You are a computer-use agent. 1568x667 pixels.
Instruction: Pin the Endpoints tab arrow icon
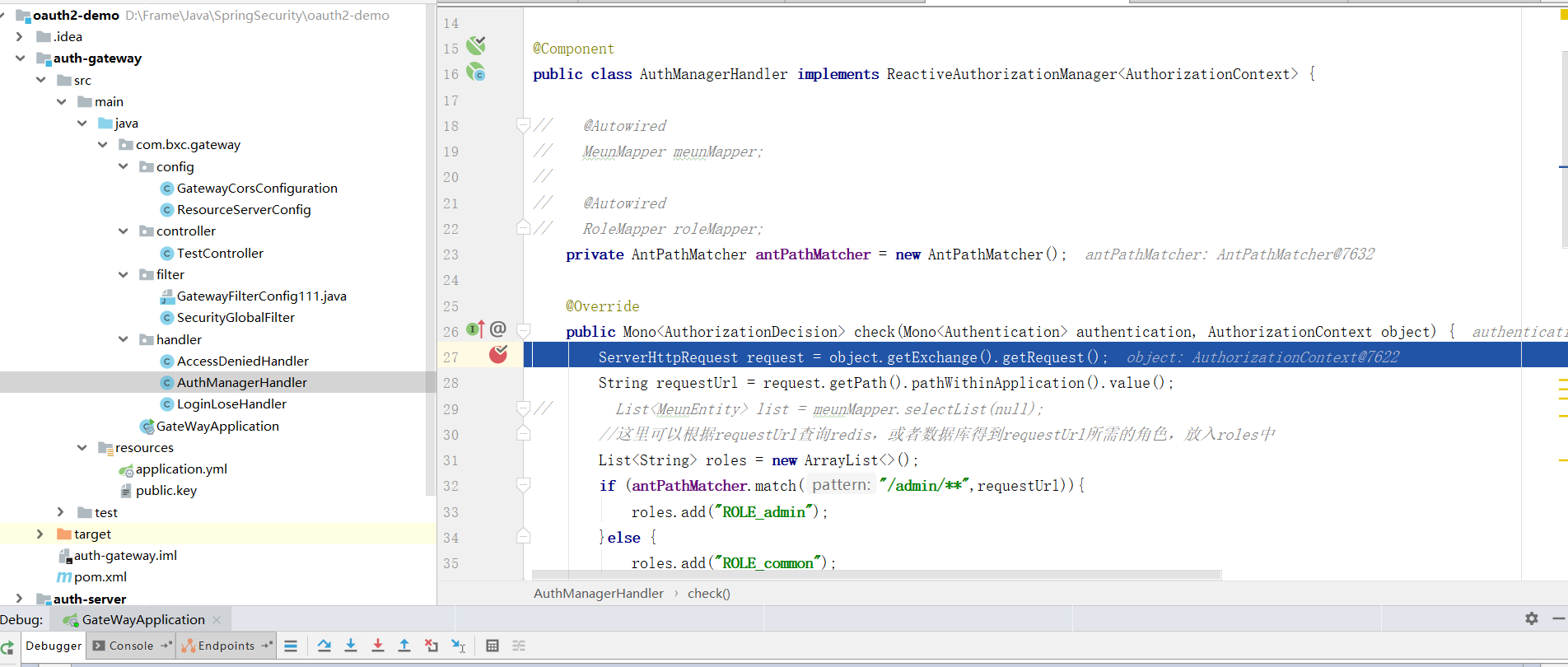tap(267, 646)
